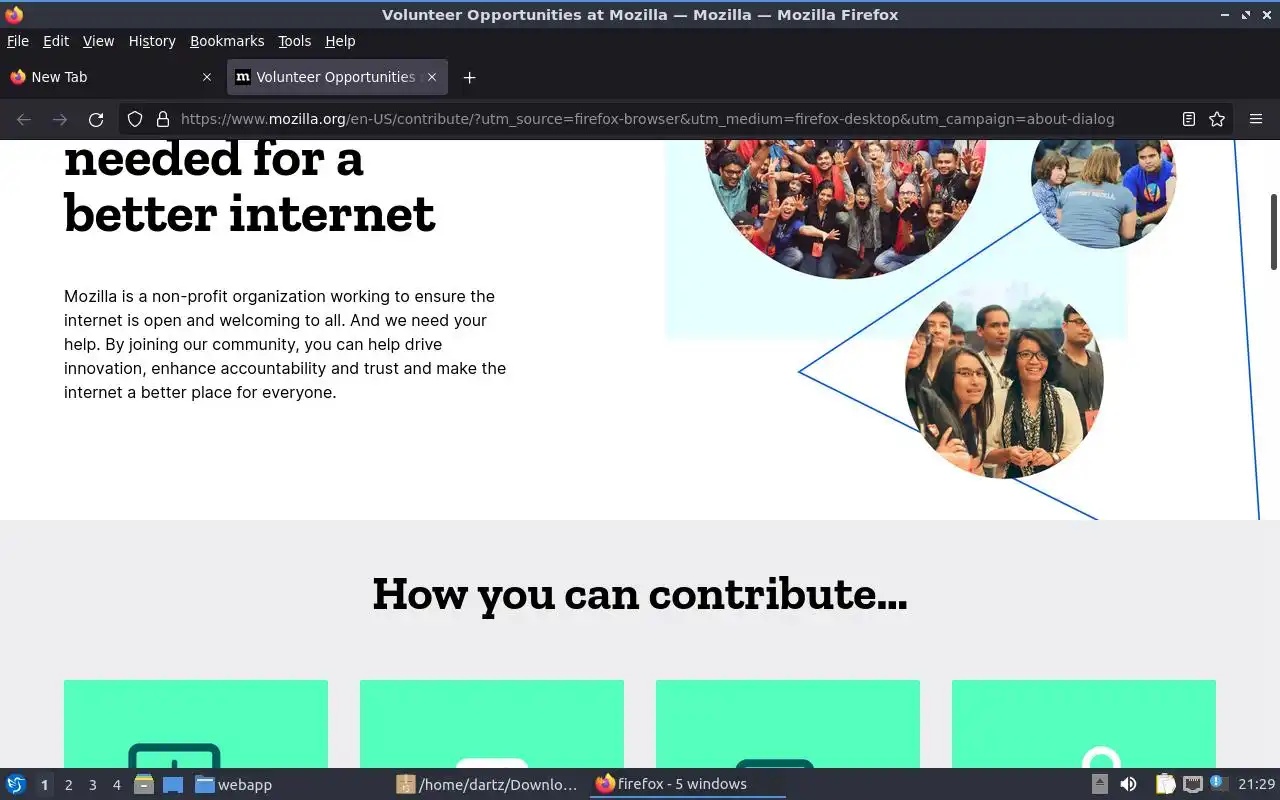1280x800 pixels.
Task: Close the Firefox window
Action: [x=1266, y=15]
